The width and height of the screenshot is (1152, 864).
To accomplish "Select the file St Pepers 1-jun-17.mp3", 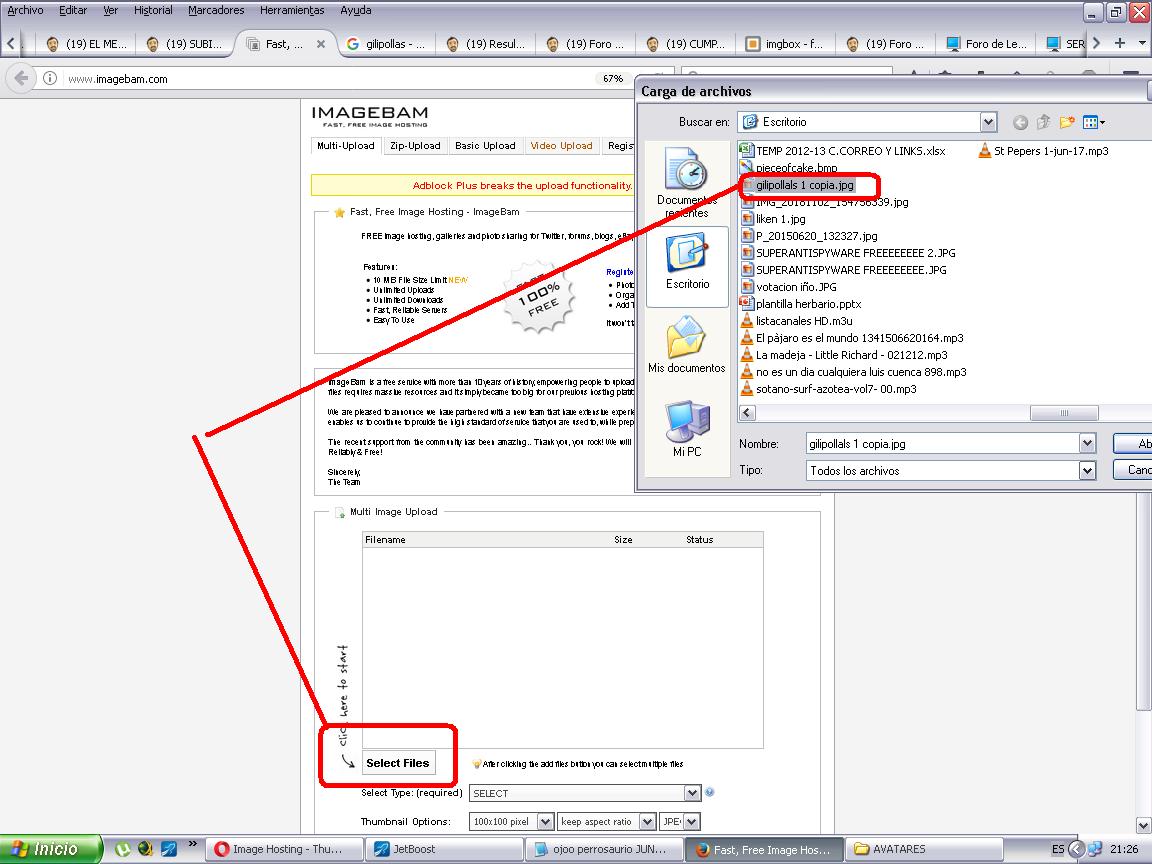I will pos(1043,151).
